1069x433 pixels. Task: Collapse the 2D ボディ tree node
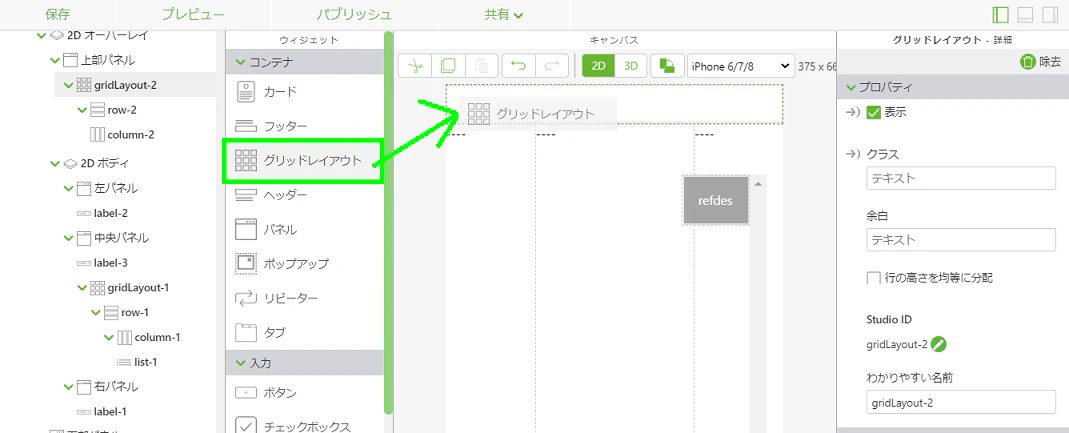tap(55, 164)
